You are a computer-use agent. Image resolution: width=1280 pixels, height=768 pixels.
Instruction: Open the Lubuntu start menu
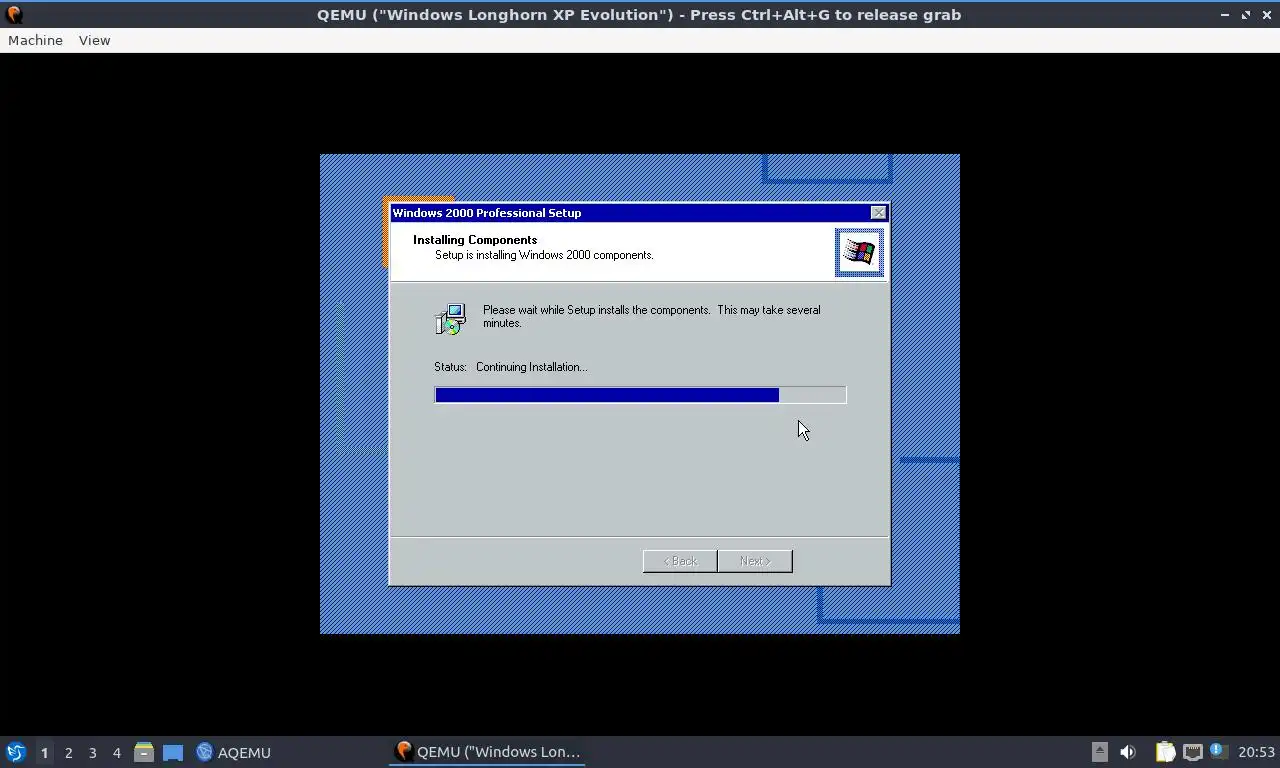[16, 752]
